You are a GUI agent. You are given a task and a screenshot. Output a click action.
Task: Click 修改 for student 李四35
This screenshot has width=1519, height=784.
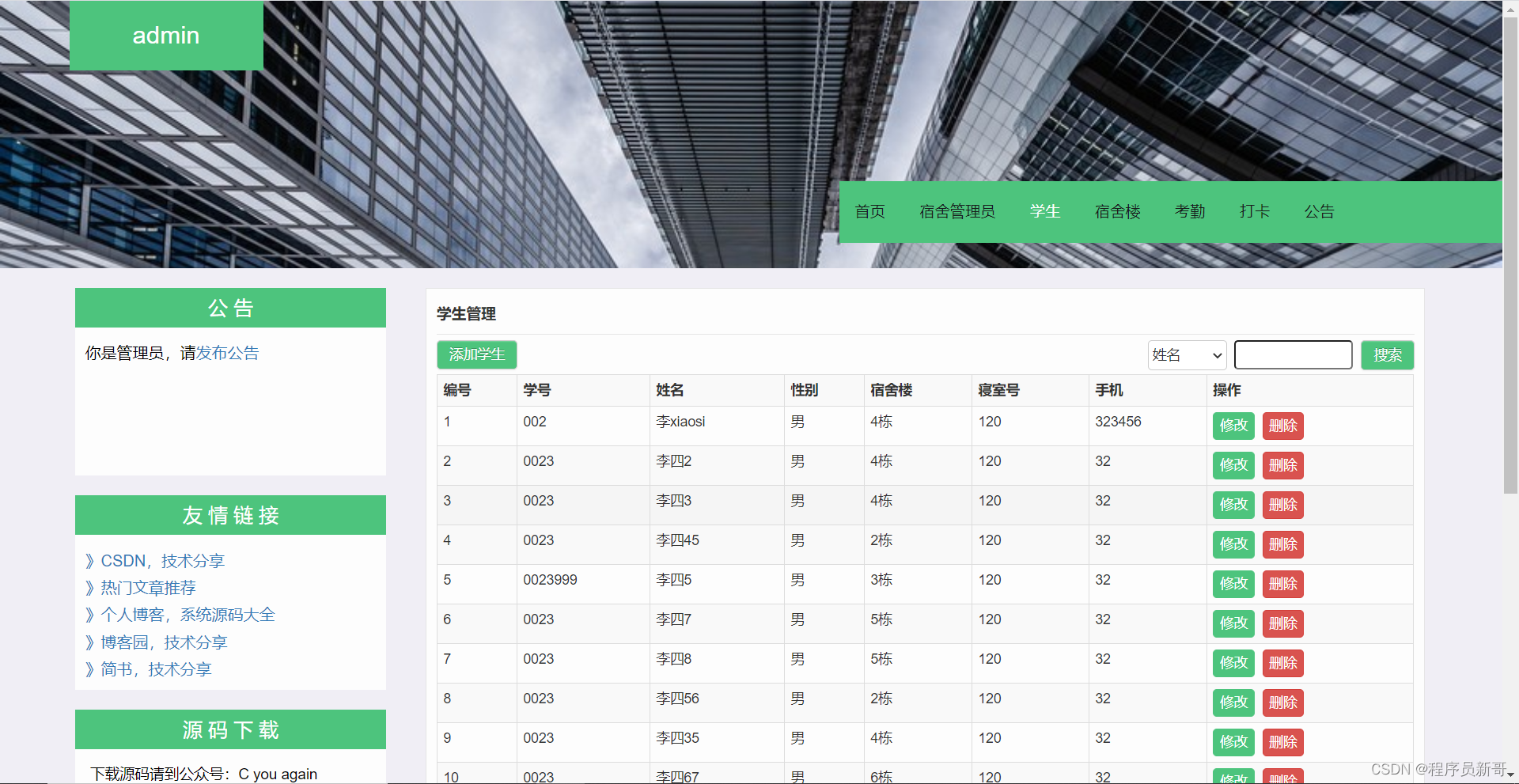[1233, 742]
